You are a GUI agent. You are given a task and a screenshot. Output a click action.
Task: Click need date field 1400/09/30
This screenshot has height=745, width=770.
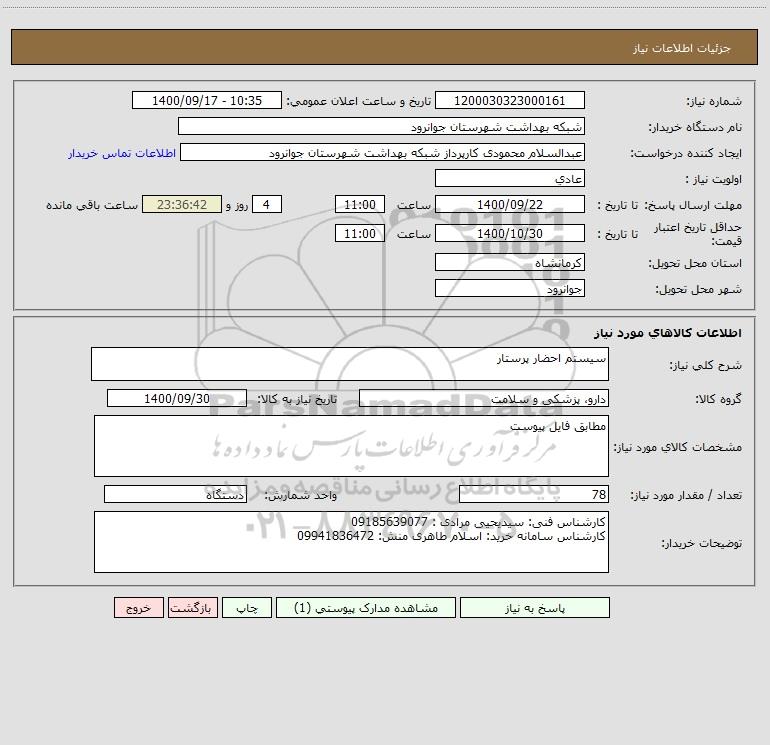177,398
